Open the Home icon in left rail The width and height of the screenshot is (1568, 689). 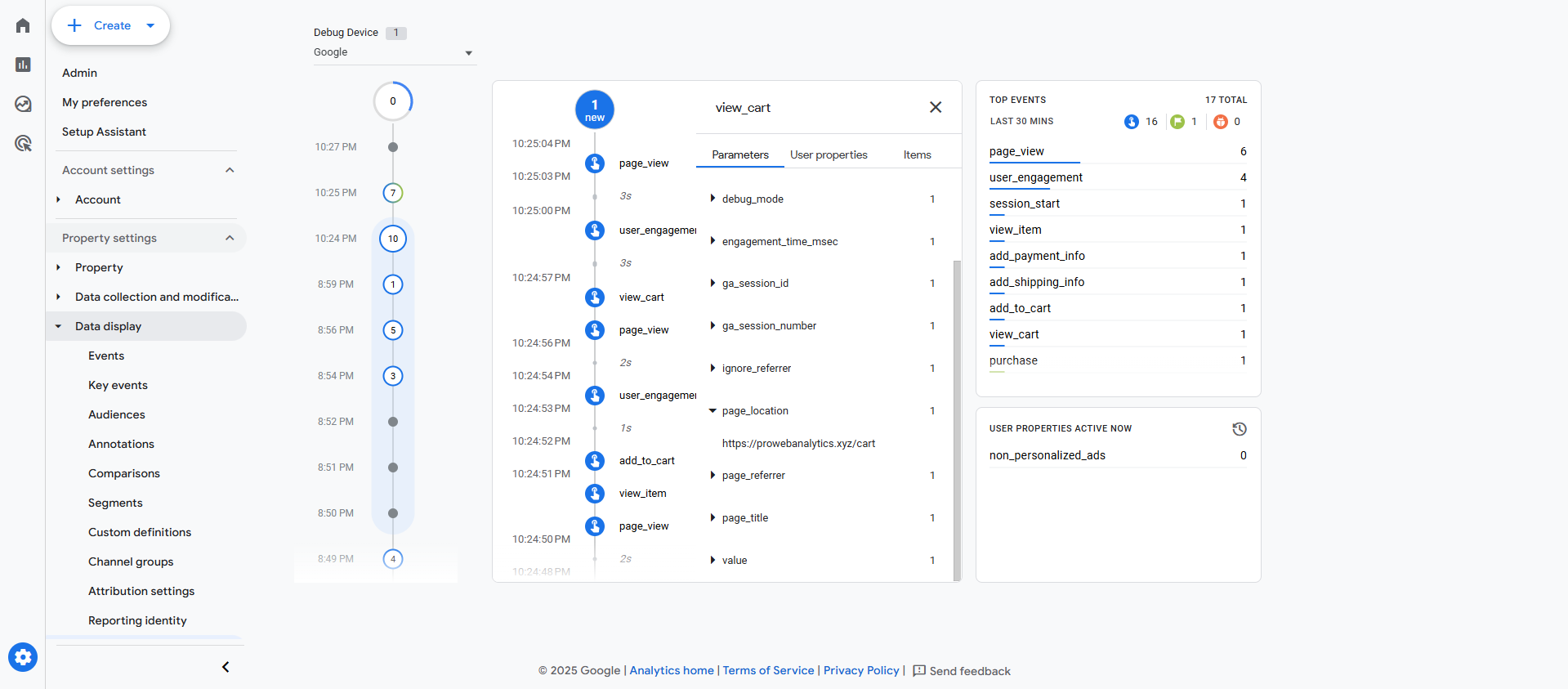pyautogui.click(x=23, y=25)
